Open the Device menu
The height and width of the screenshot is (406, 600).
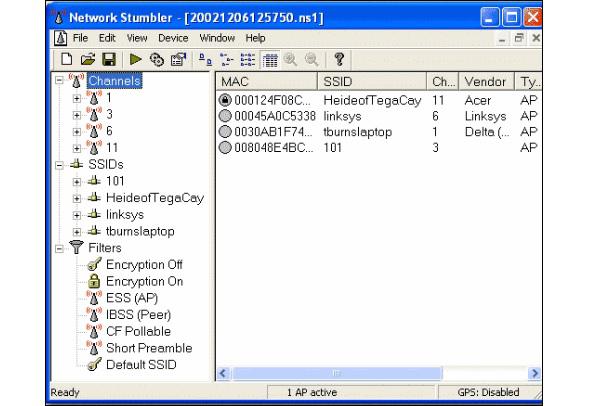tap(173, 38)
